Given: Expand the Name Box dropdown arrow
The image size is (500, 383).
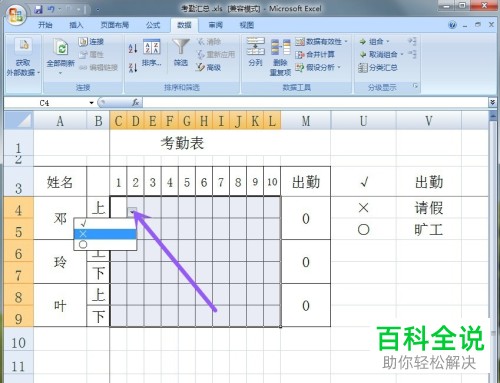Looking at the screenshot, I should 91,103.
